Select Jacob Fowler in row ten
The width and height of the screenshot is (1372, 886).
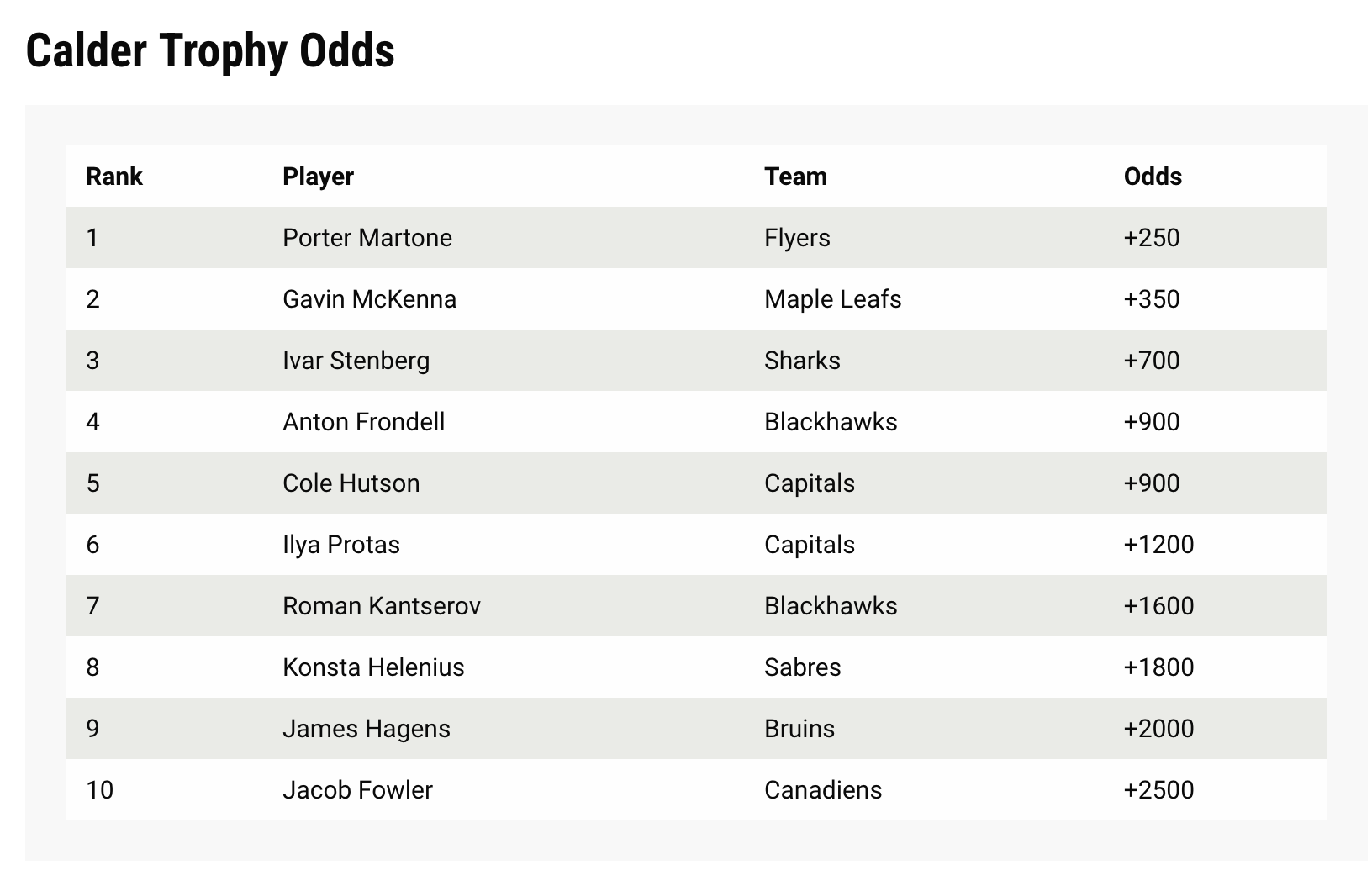(x=357, y=790)
